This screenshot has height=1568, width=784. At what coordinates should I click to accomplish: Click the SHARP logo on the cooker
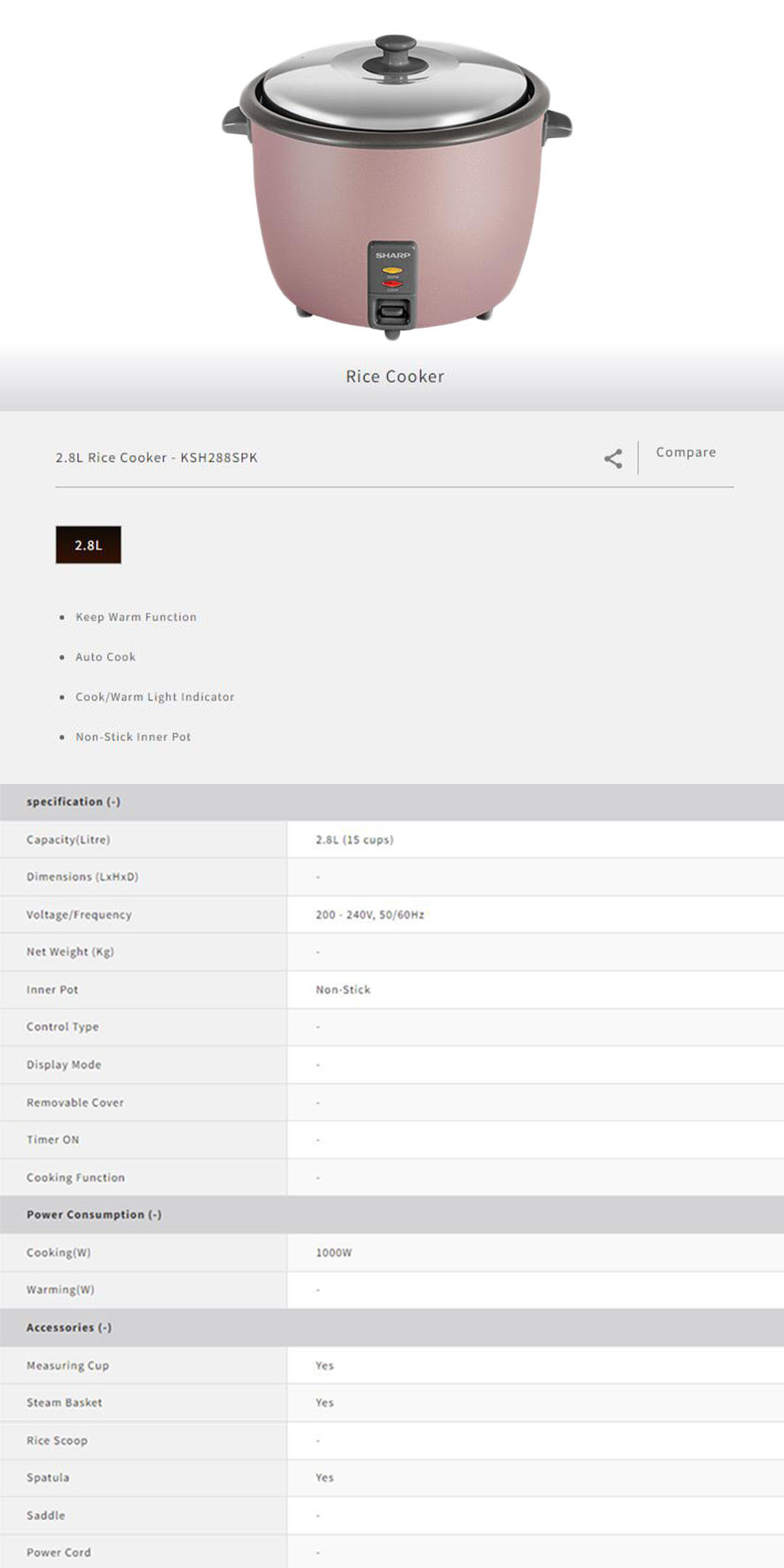click(393, 256)
